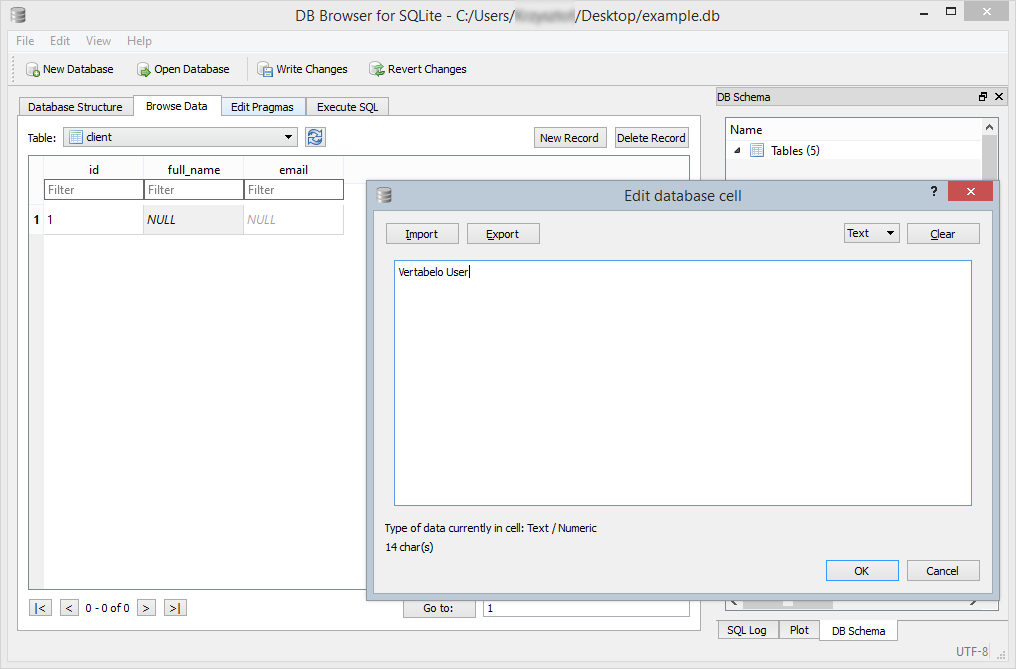Undock the DB Schema panel
This screenshot has width=1016, height=669.
coord(983,97)
